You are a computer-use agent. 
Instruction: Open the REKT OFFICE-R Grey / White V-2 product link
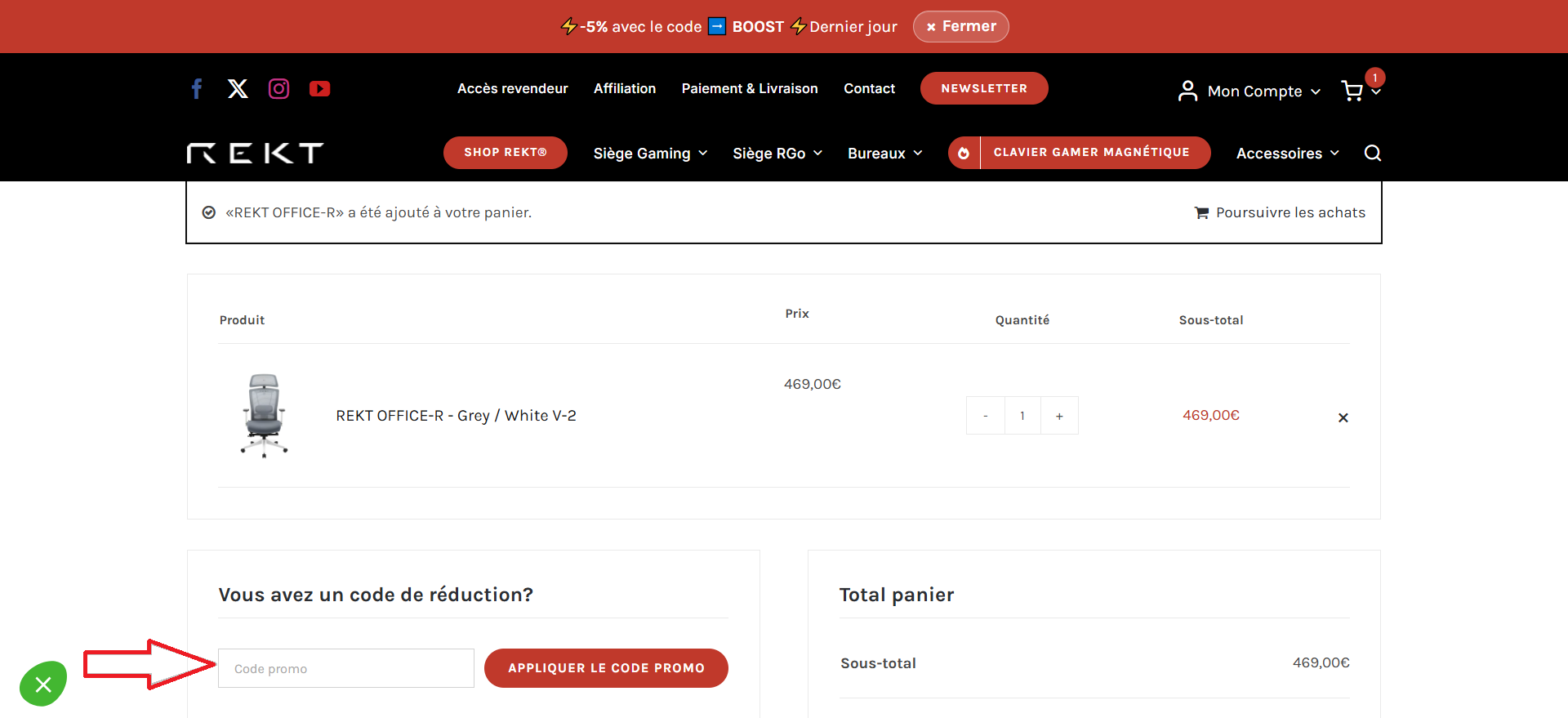point(456,416)
